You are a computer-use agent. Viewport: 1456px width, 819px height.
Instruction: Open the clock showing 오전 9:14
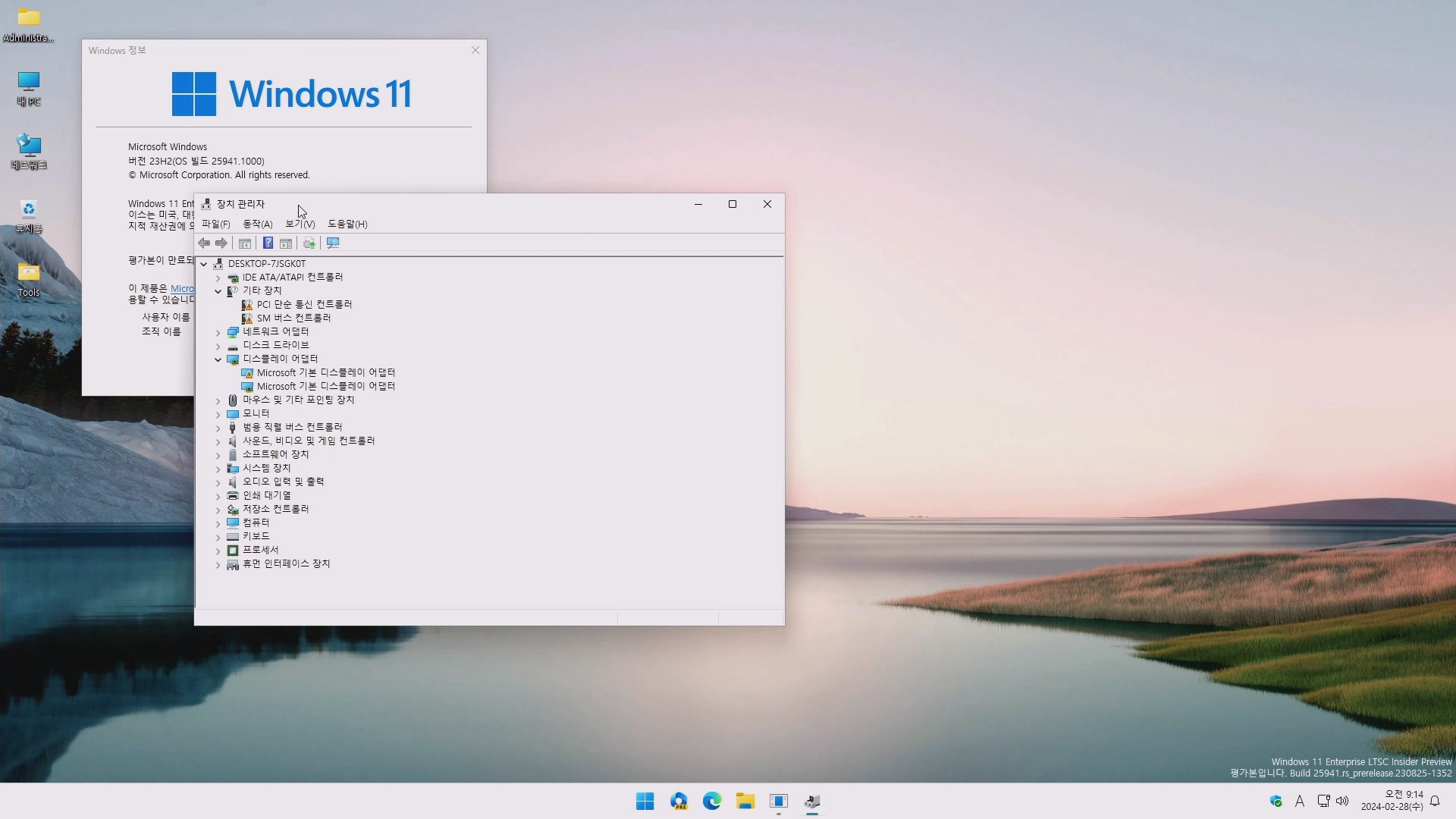tap(1392, 801)
